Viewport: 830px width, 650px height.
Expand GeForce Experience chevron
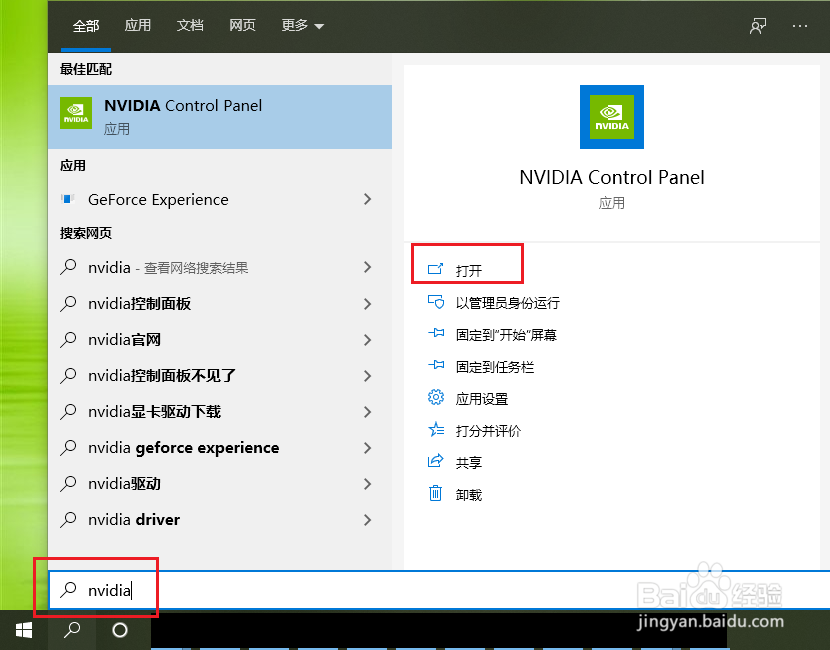click(x=367, y=200)
